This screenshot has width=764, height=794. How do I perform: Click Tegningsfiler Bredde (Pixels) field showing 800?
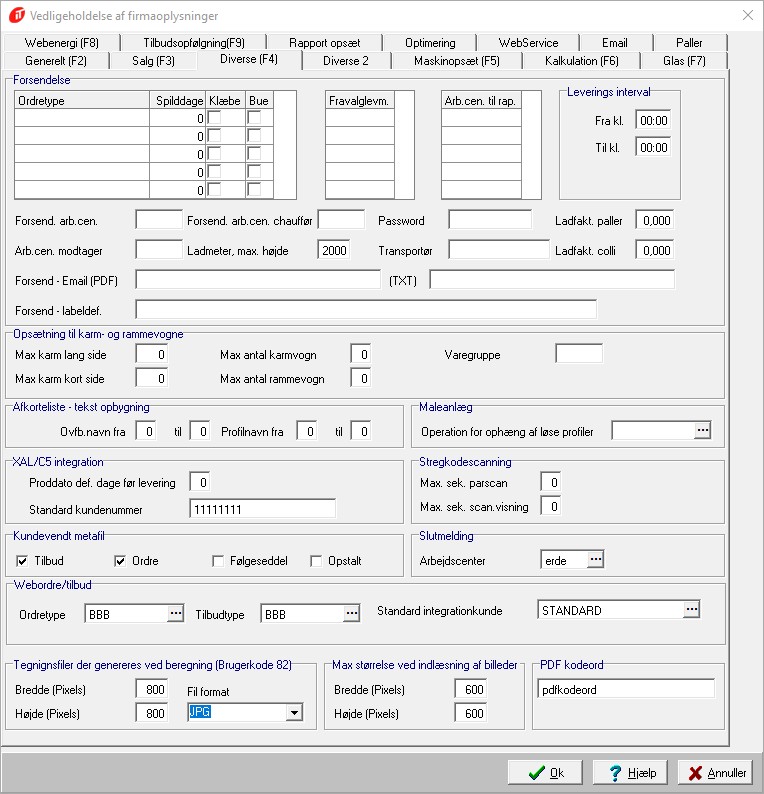[151, 689]
